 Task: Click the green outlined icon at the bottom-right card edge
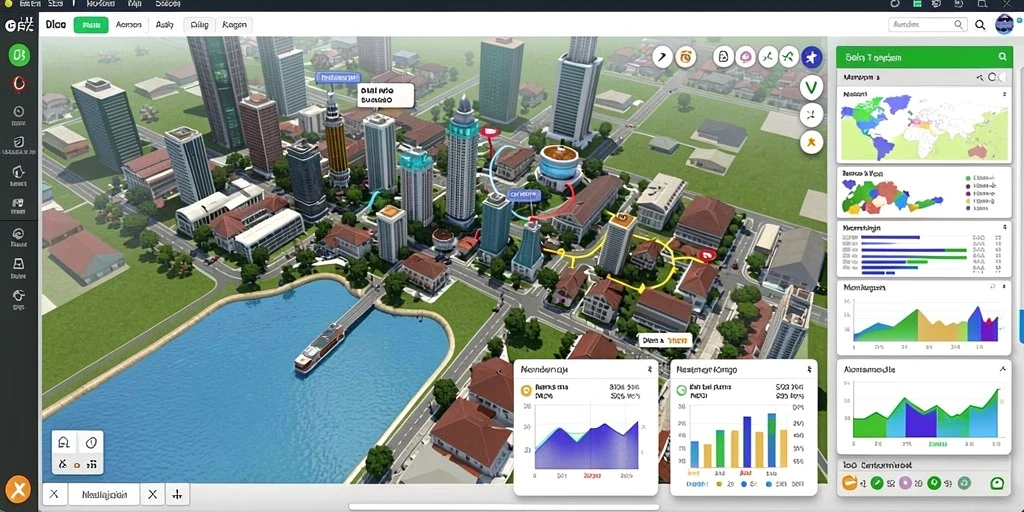pyautogui.click(x=997, y=483)
